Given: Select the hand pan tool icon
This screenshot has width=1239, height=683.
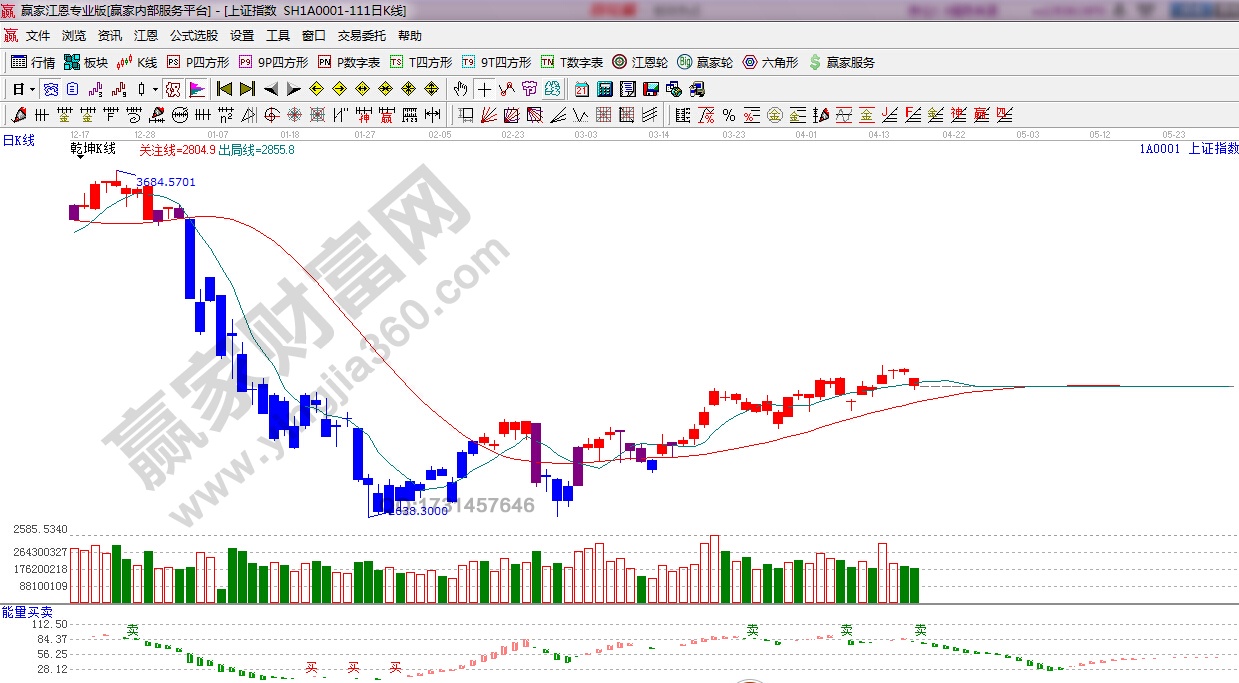Looking at the screenshot, I should pos(460,89).
